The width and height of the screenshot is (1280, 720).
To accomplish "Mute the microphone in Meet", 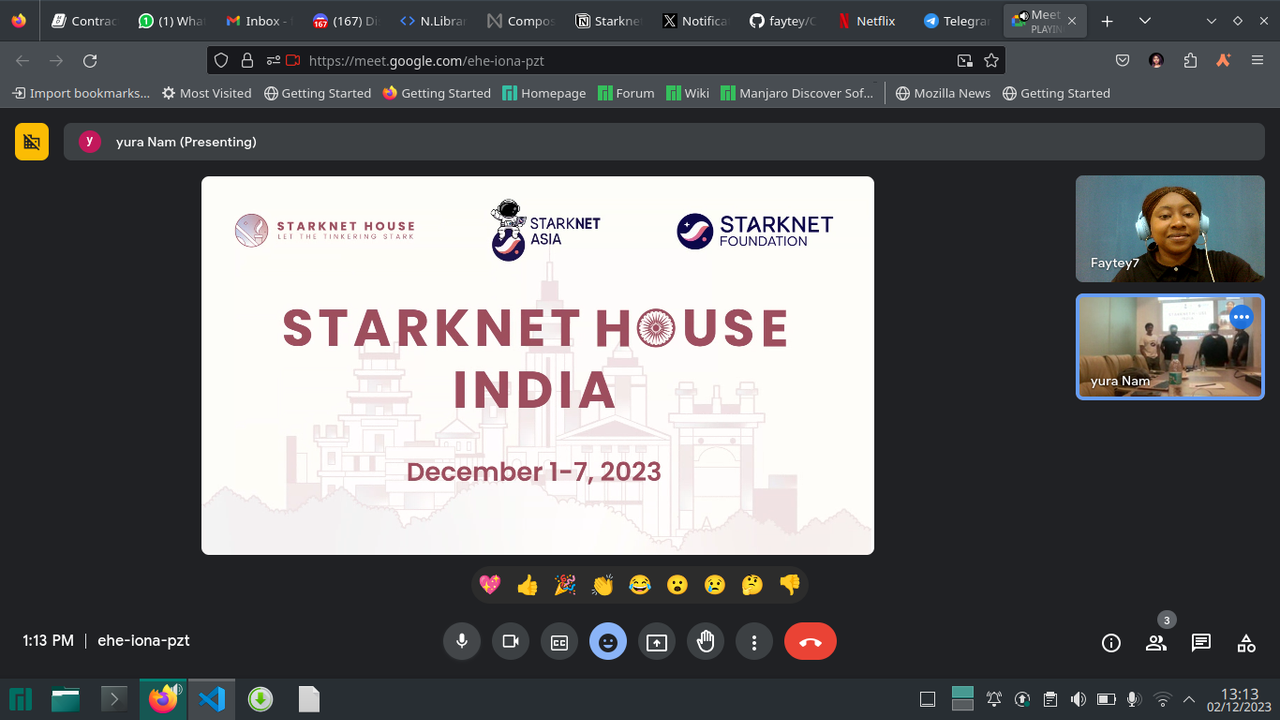I will tap(462, 641).
